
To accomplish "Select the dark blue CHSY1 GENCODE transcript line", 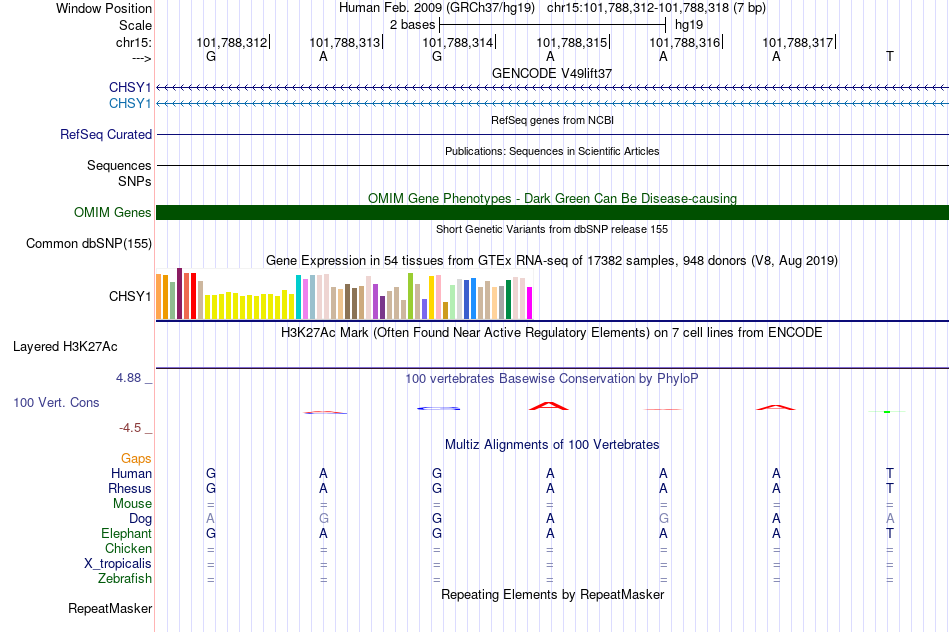I will [x=552, y=88].
